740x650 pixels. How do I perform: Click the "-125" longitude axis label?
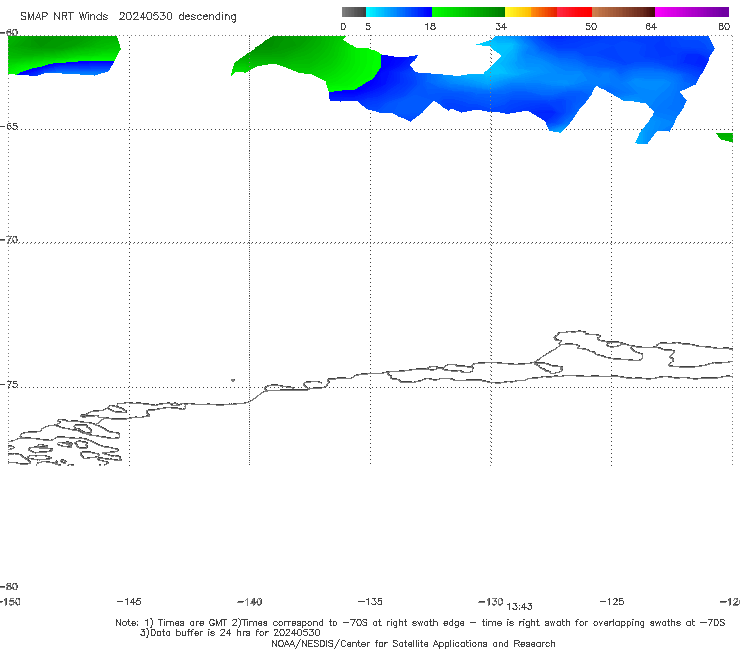(612, 602)
